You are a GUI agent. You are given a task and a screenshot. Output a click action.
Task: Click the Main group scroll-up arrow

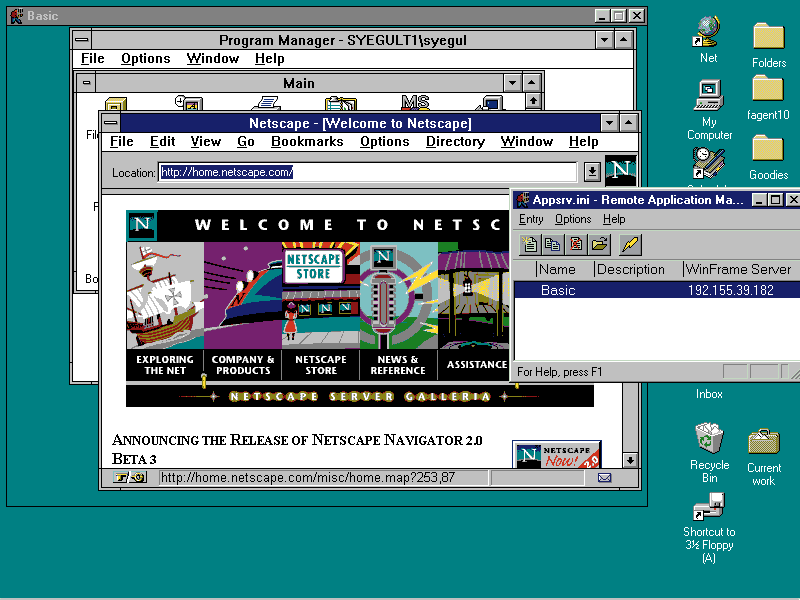tap(533, 101)
